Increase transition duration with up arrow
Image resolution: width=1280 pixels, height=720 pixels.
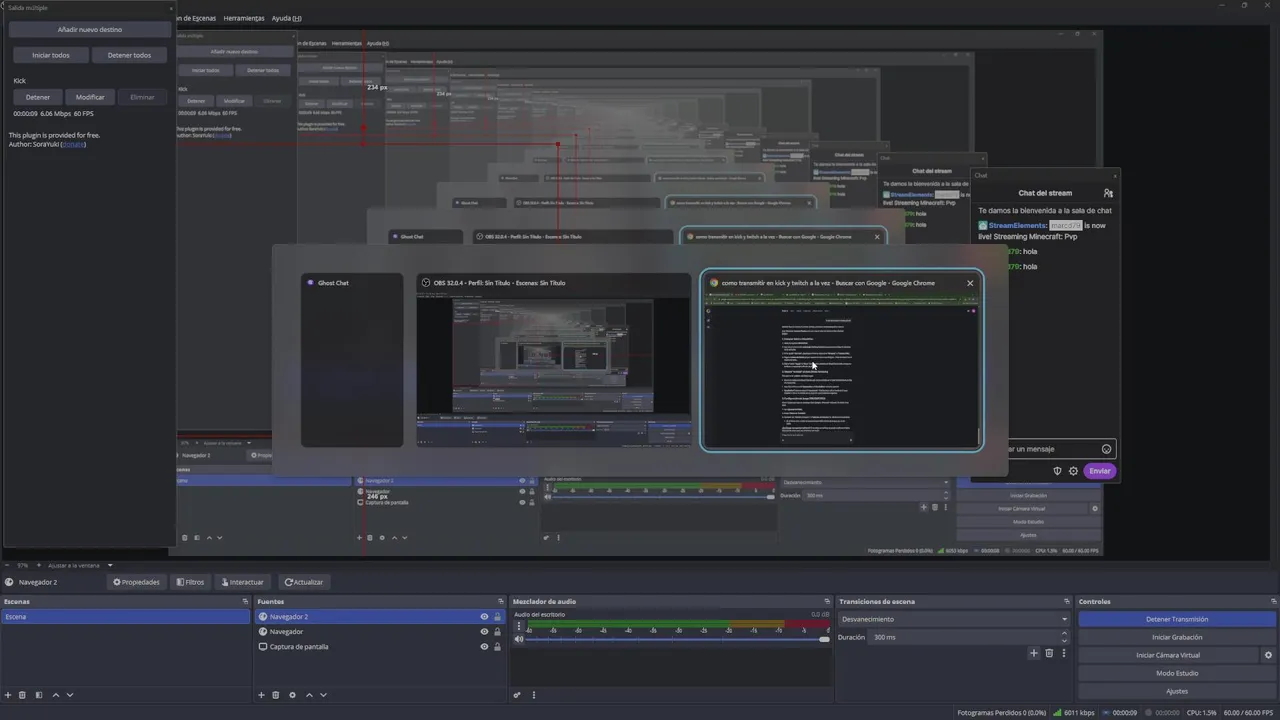point(1064,634)
